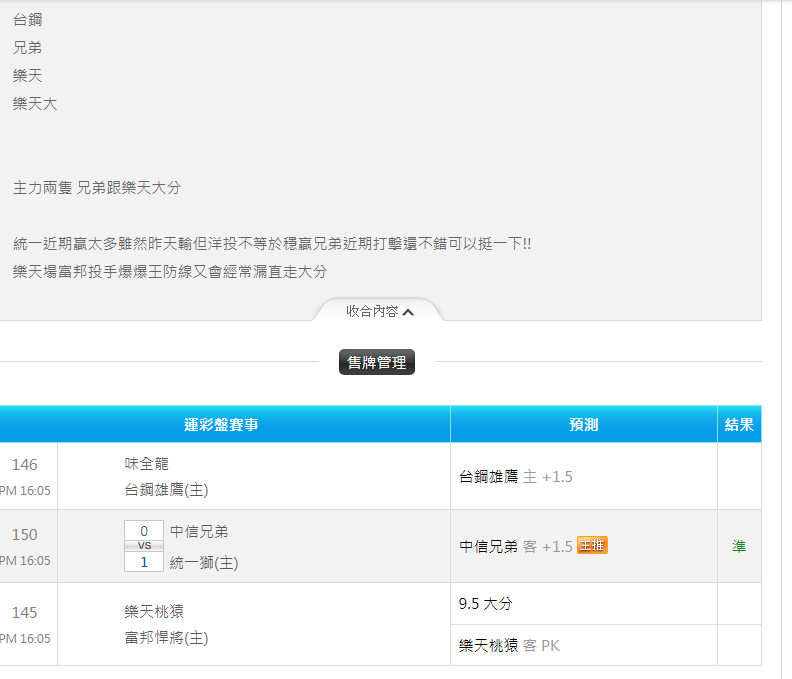
Task: Select the 結果 column header
Action: (x=739, y=424)
